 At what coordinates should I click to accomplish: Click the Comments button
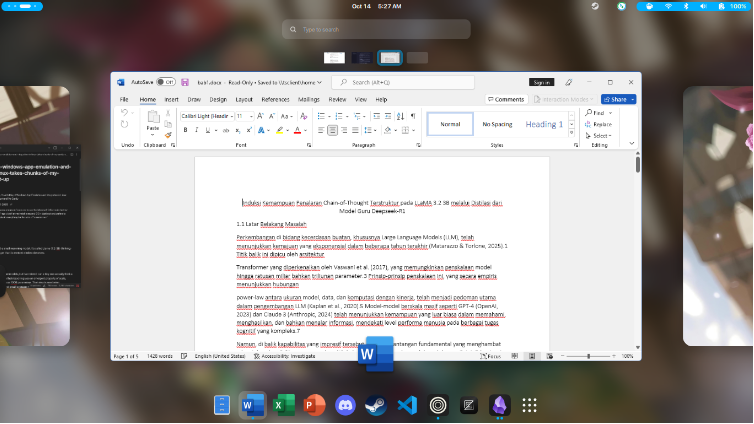click(x=506, y=99)
